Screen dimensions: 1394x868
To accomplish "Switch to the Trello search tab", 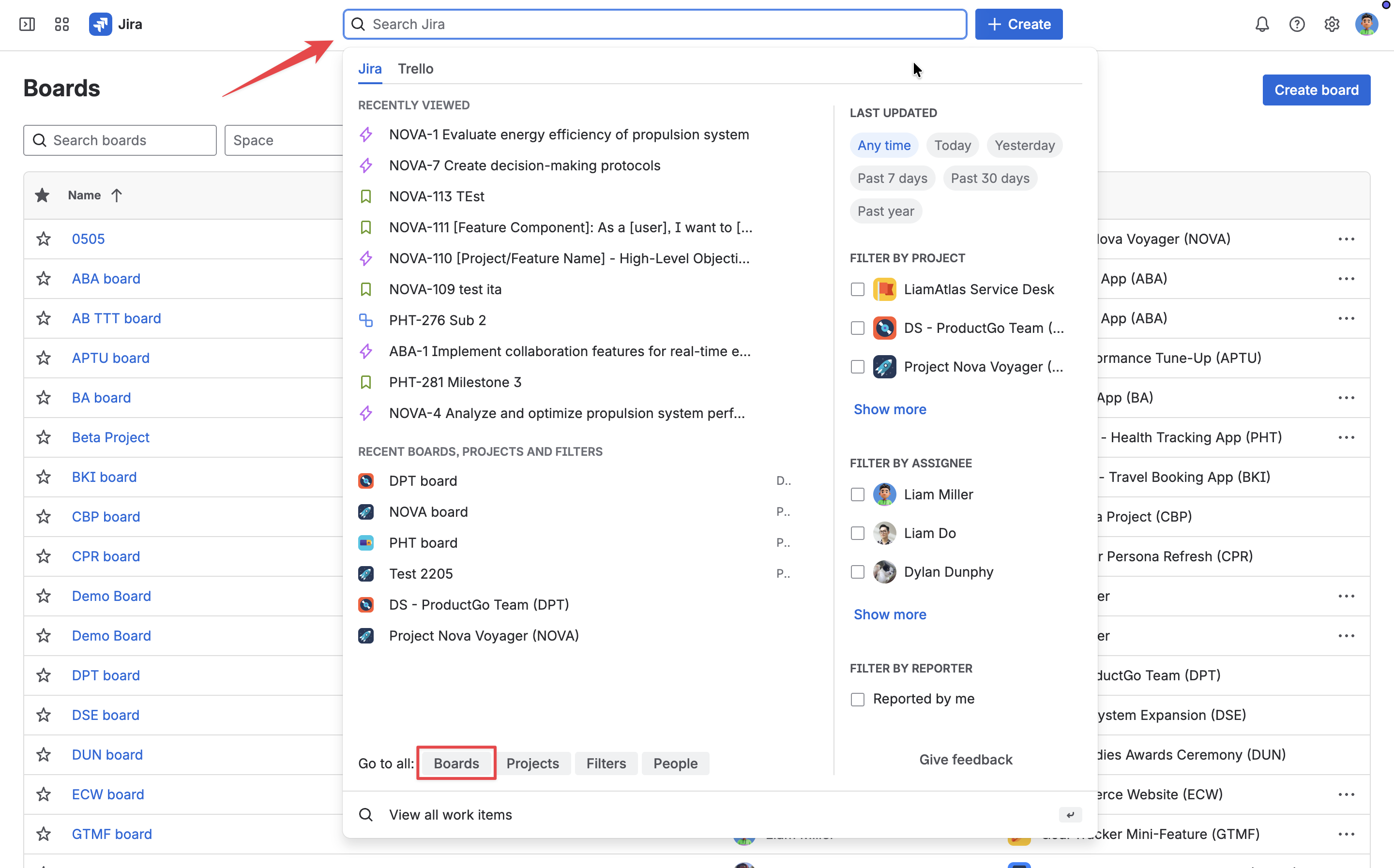I will [415, 69].
